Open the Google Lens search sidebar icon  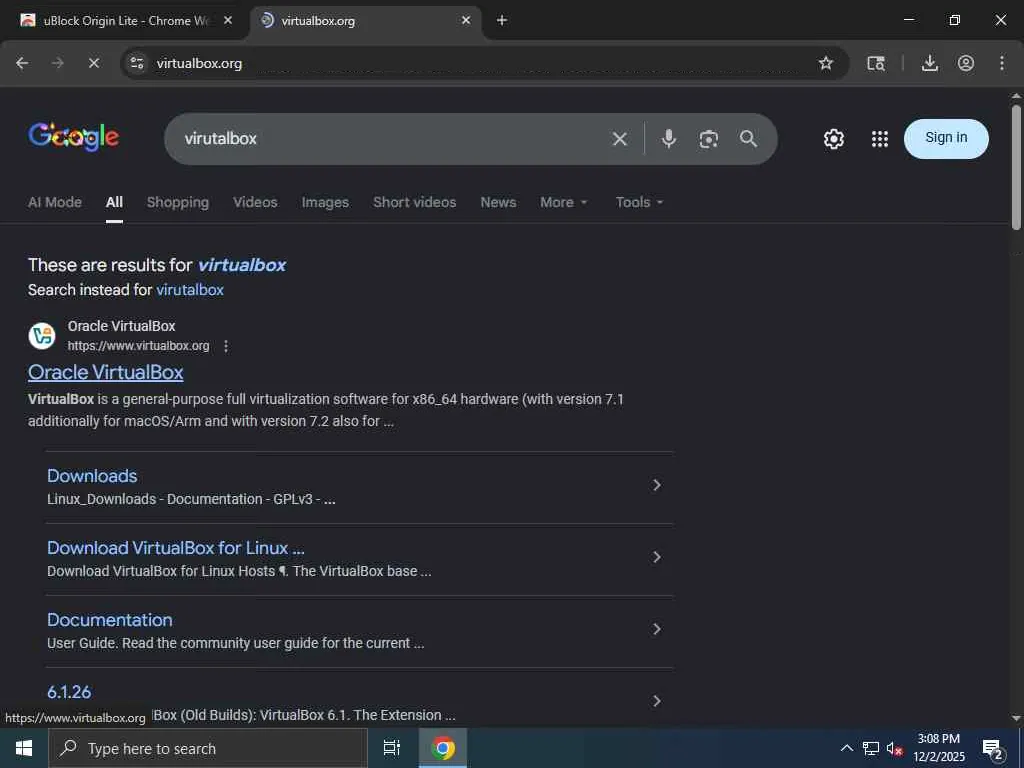coord(876,63)
